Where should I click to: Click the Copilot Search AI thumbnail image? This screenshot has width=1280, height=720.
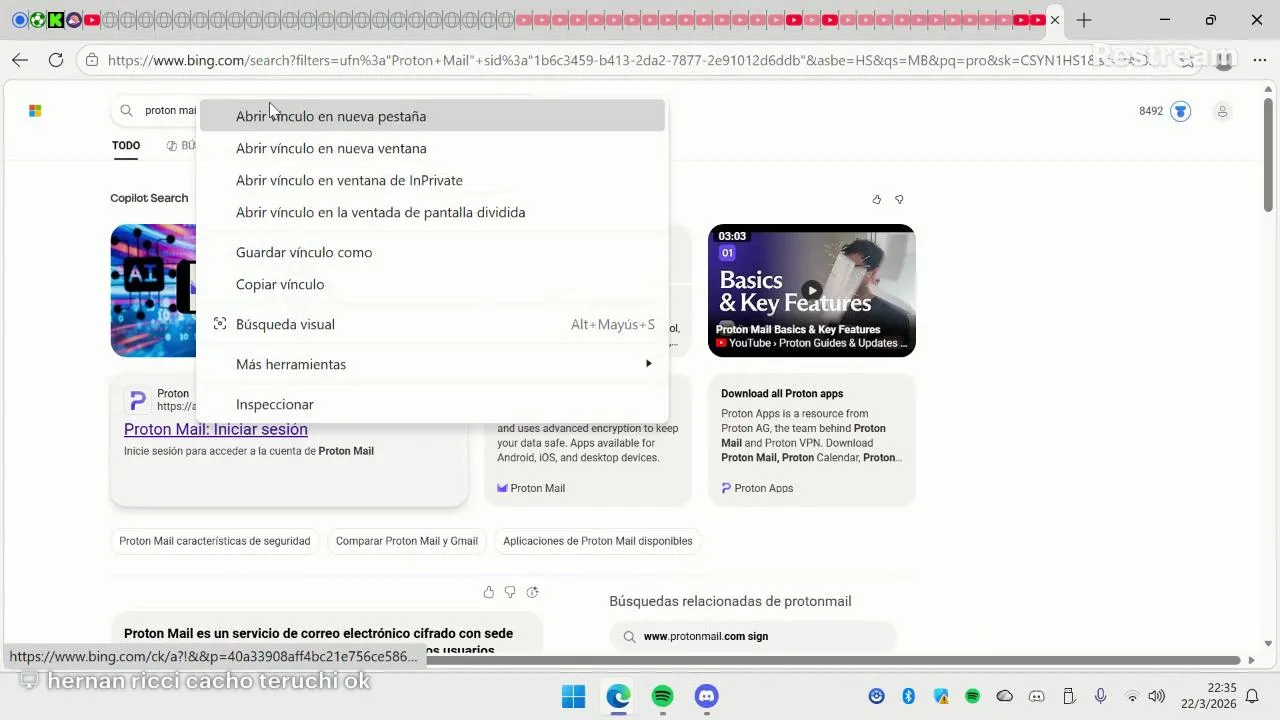(x=153, y=290)
